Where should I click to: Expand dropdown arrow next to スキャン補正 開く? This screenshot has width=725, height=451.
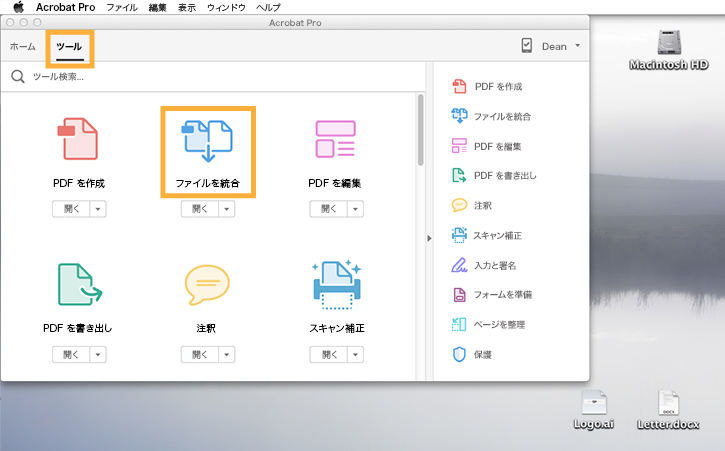tap(355, 355)
